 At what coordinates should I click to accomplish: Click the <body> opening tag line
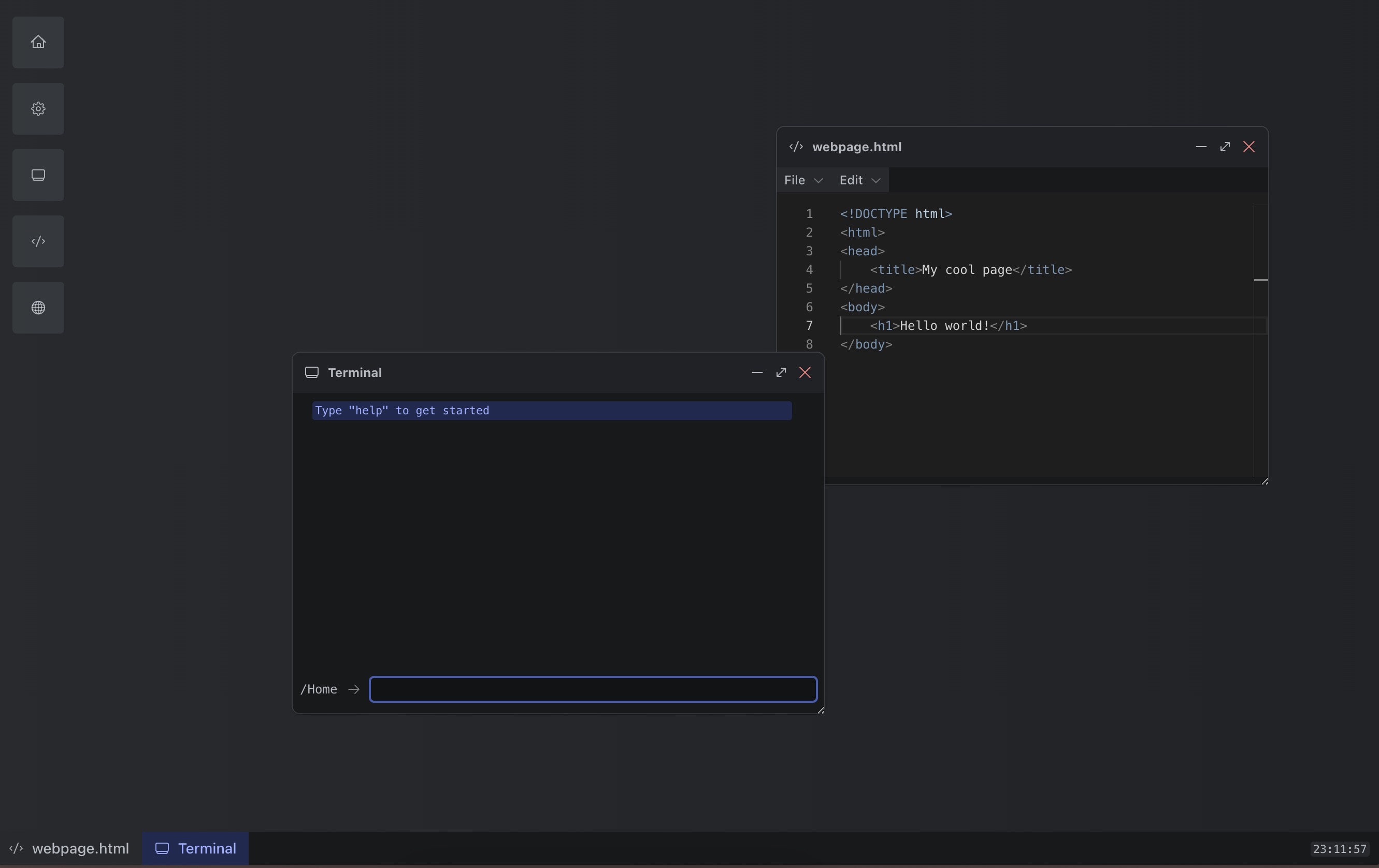coord(863,308)
